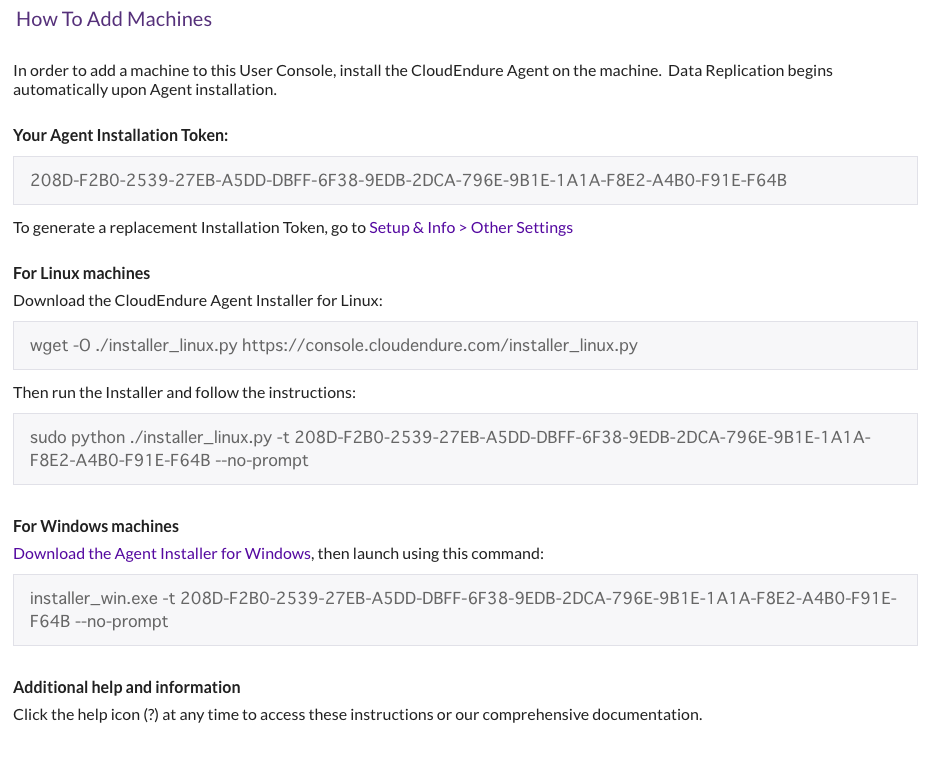Click Your Agent Installation Token label
The width and height of the screenshot is (935, 757).
pos(120,135)
